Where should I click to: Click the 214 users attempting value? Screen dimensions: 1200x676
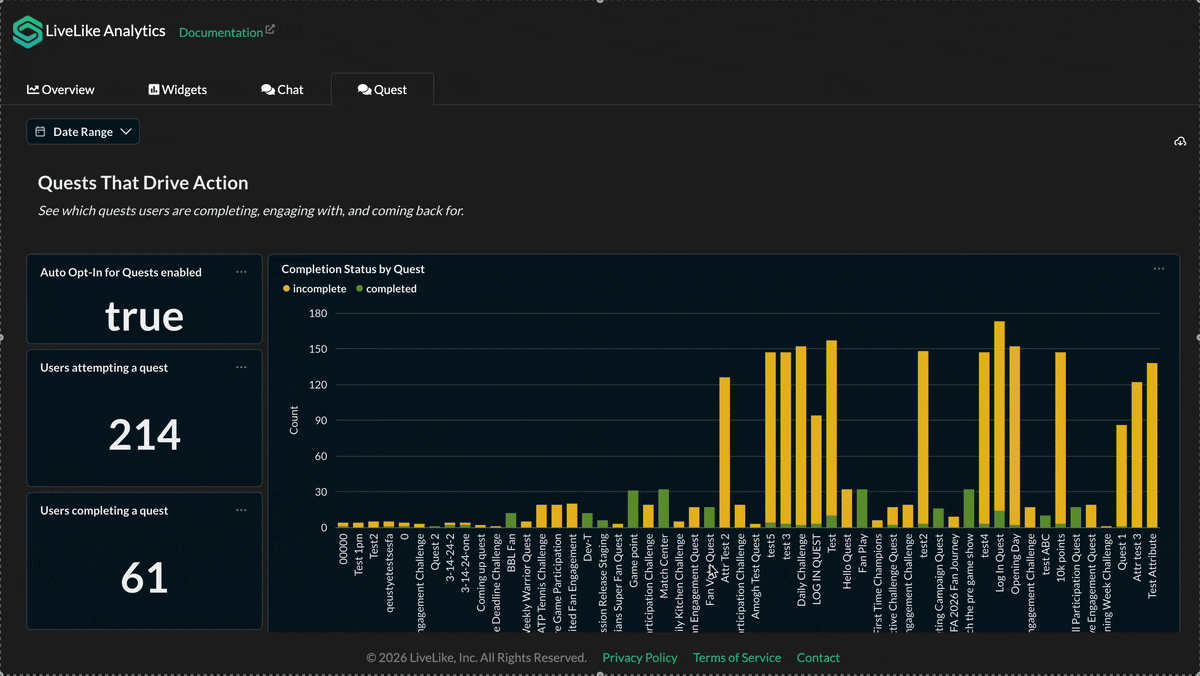tap(145, 435)
